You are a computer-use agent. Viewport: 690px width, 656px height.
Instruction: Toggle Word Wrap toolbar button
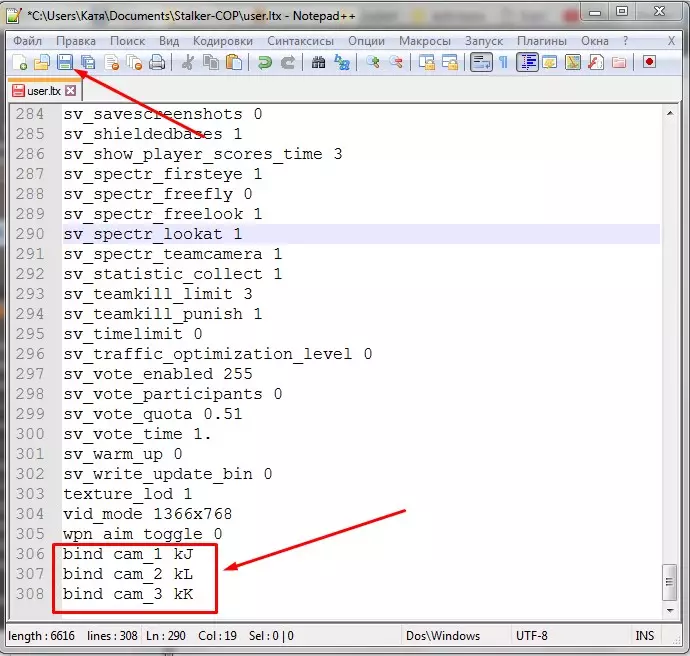tap(481, 62)
